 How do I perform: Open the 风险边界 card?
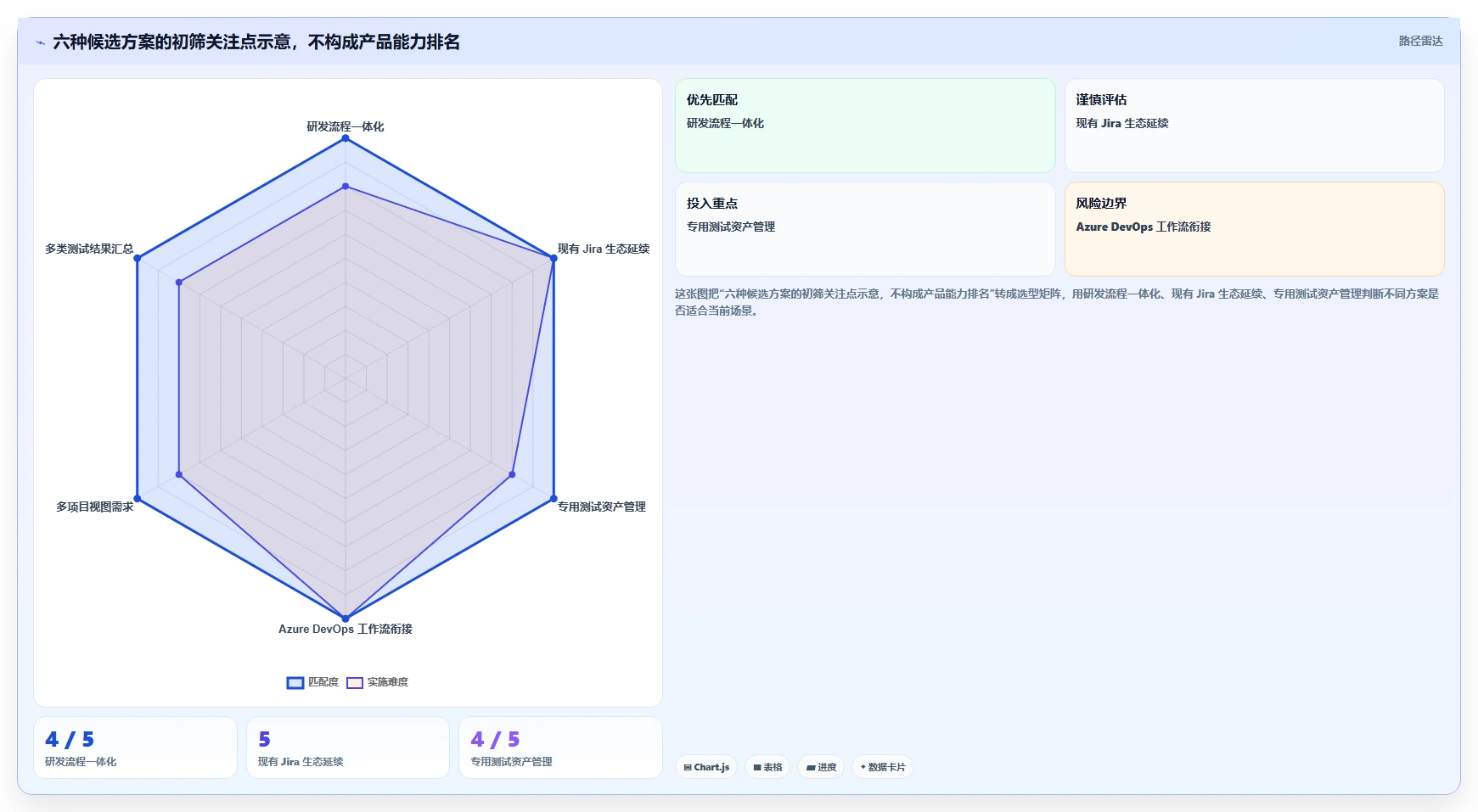1254,229
